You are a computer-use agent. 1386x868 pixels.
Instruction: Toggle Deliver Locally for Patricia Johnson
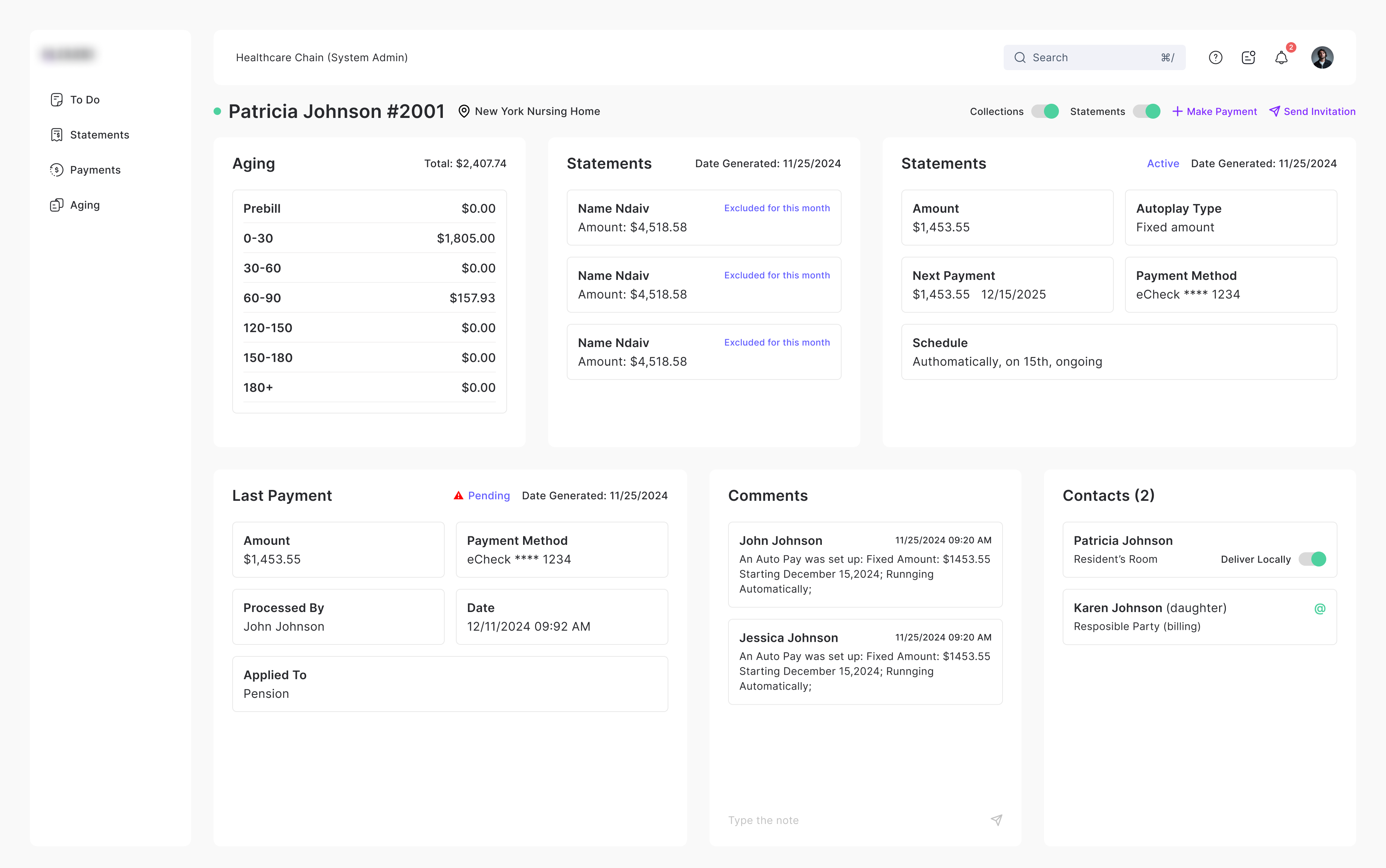[x=1312, y=559]
